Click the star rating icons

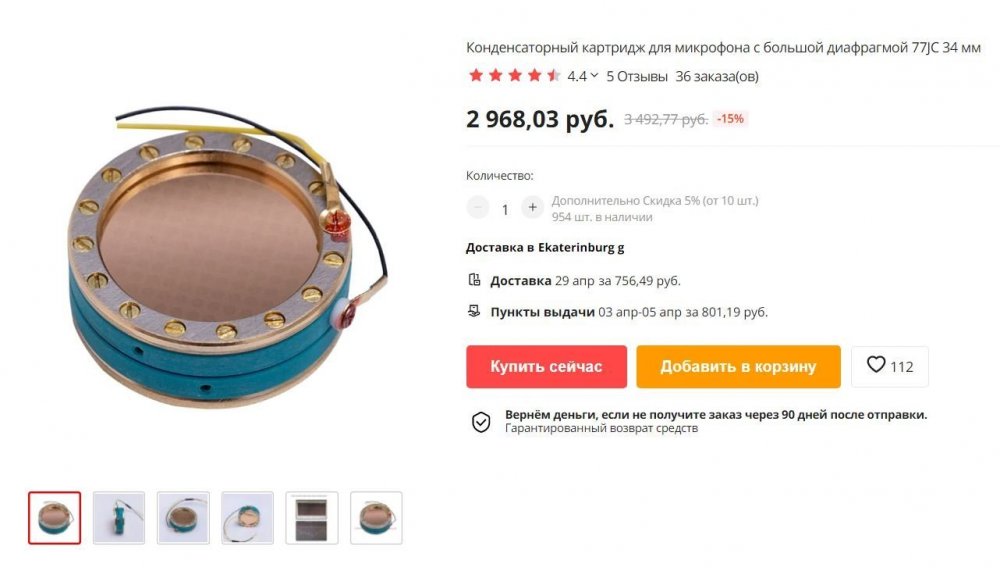(x=514, y=76)
